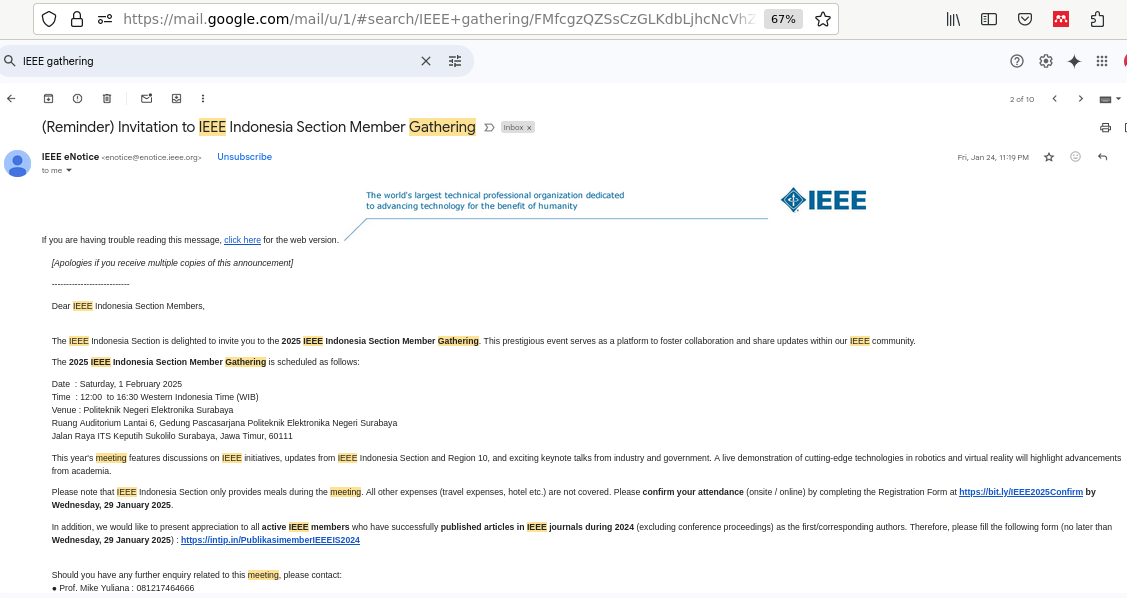Viewport: 1127px width, 598px height.
Task: Open the More options three-dot menu
Action: 203,98
